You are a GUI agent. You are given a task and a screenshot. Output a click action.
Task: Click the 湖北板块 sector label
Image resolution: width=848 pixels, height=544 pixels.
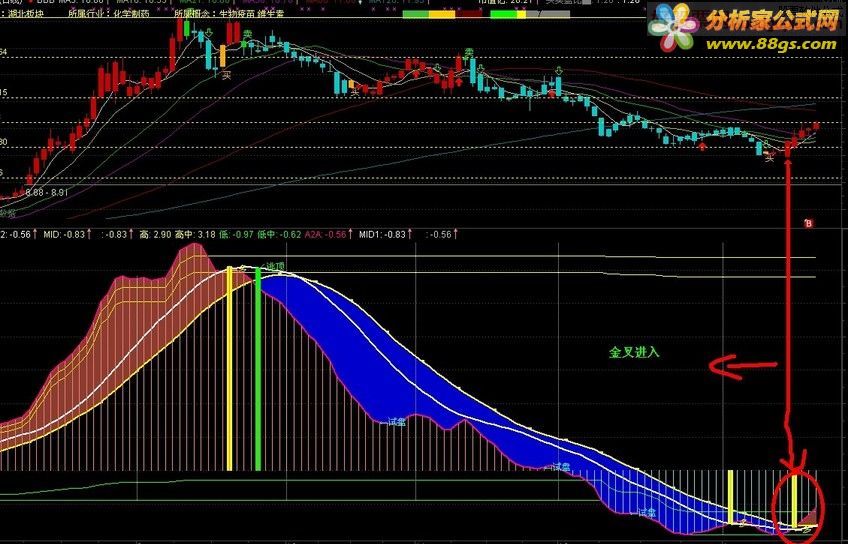pyautogui.click(x=25, y=14)
